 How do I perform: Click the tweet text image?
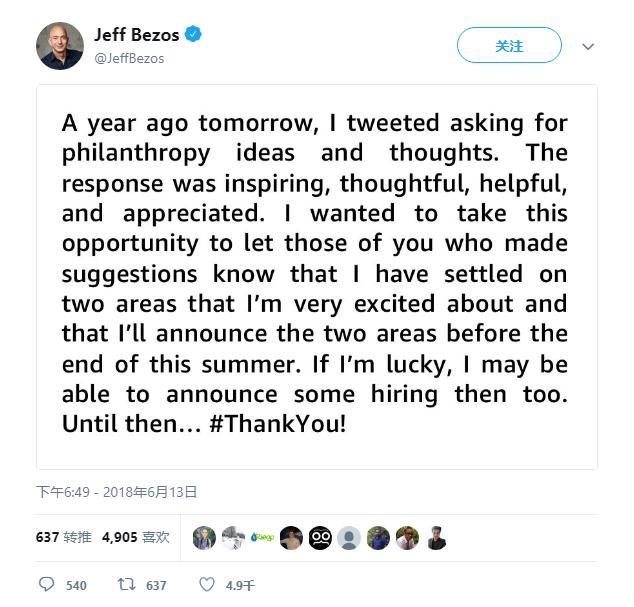[316, 277]
